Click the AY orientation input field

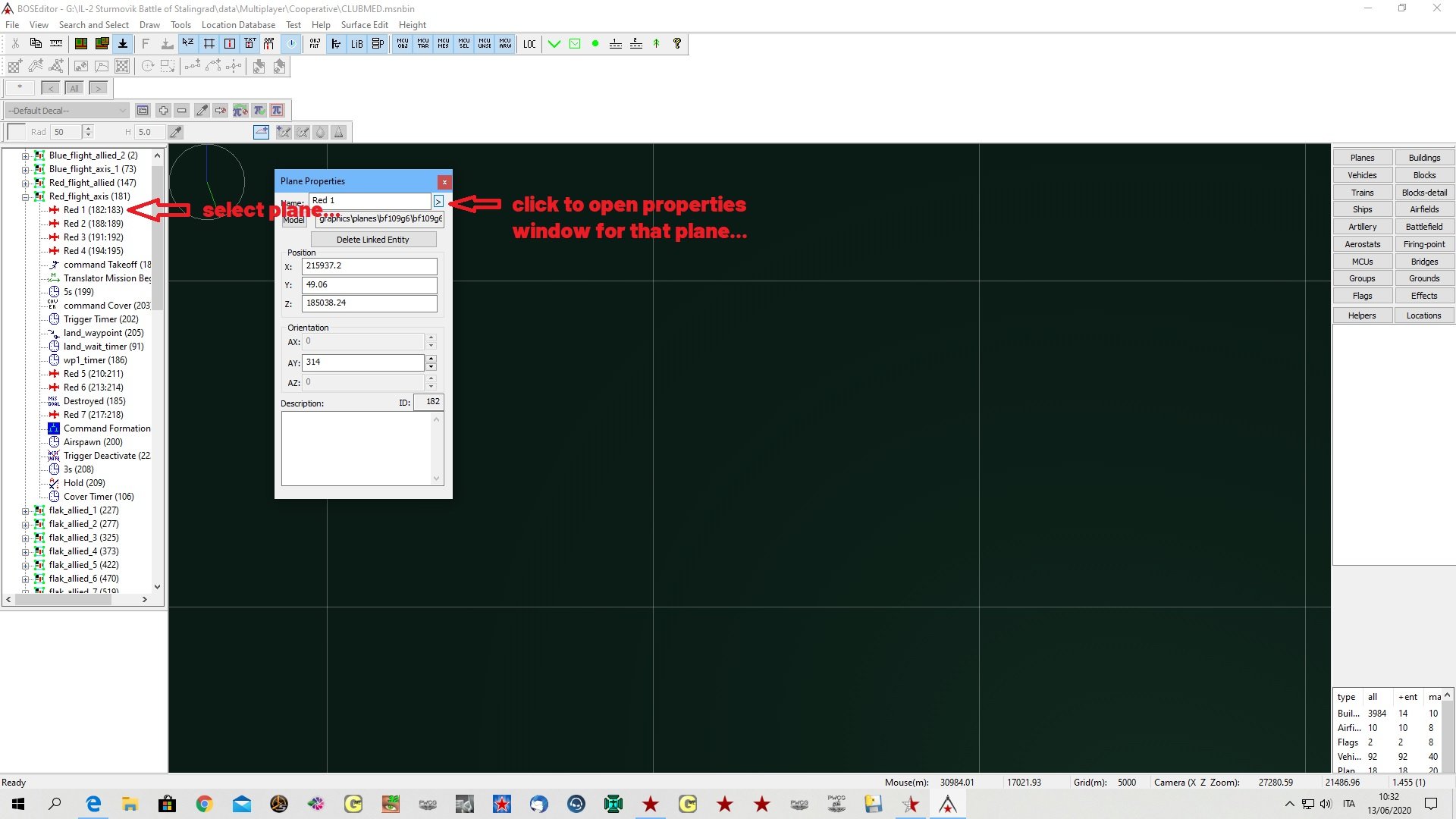pyautogui.click(x=363, y=362)
